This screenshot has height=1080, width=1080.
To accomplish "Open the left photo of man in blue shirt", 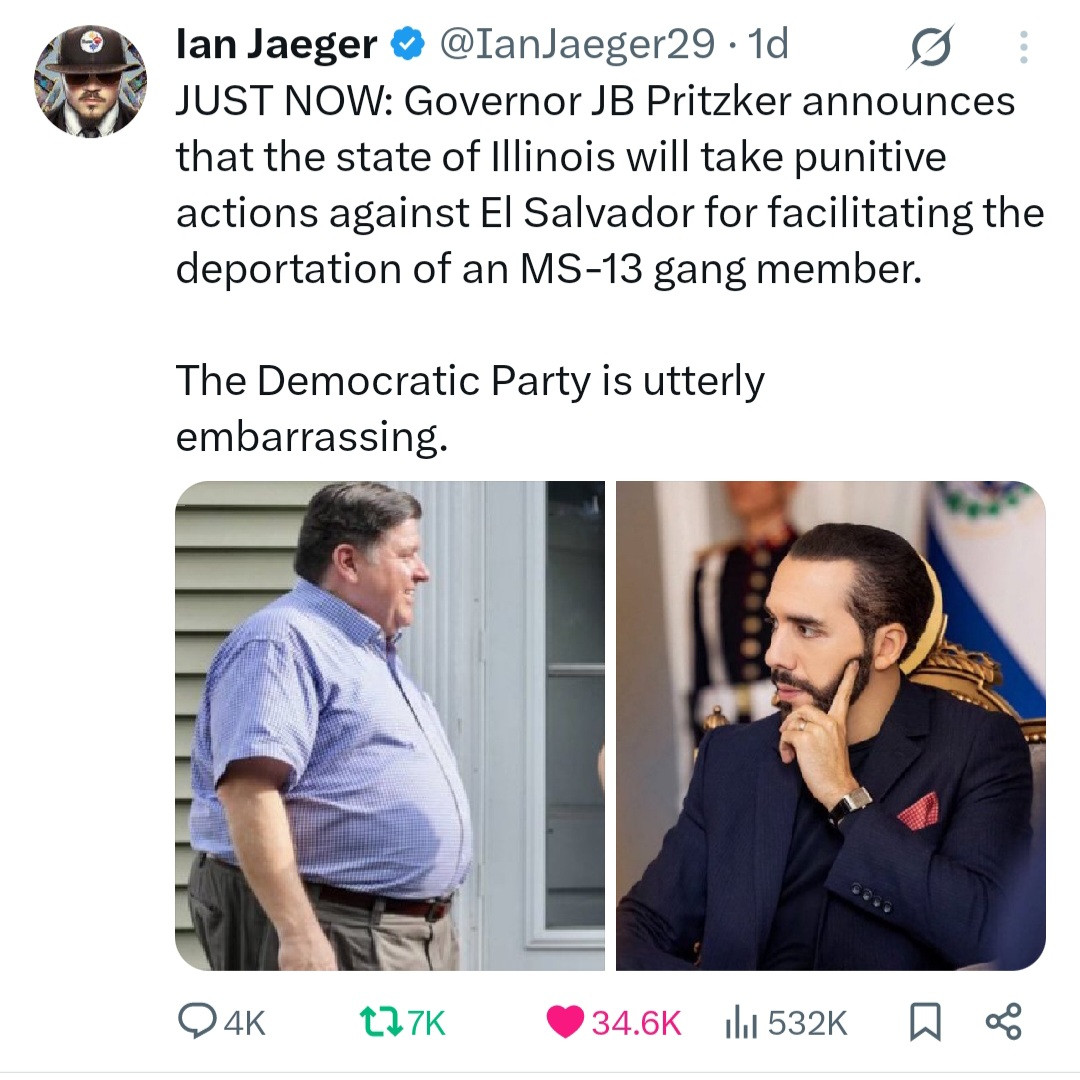I will click(x=390, y=725).
